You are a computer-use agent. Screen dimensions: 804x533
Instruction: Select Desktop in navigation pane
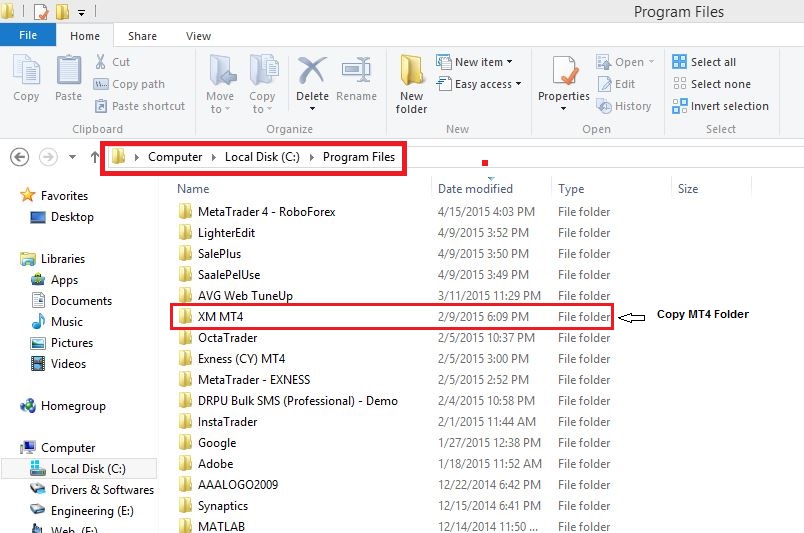62,217
